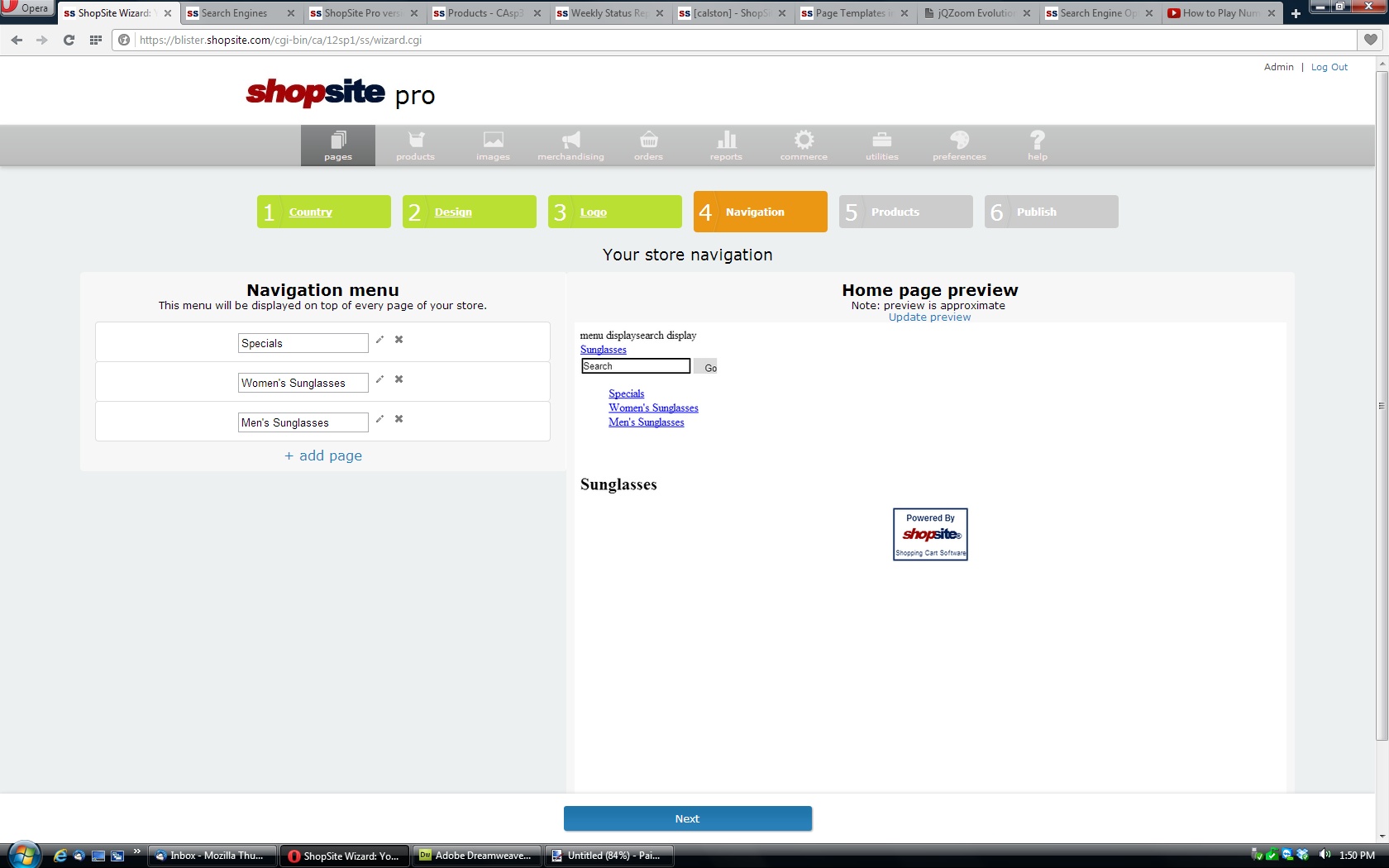Delete the Women's Sunglasses menu entry
The height and width of the screenshot is (868, 1389).
click(399, 379)
